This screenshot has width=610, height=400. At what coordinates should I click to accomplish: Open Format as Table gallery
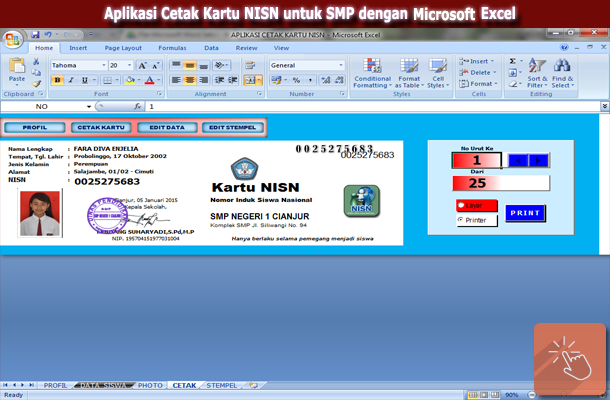coord(409,73)
